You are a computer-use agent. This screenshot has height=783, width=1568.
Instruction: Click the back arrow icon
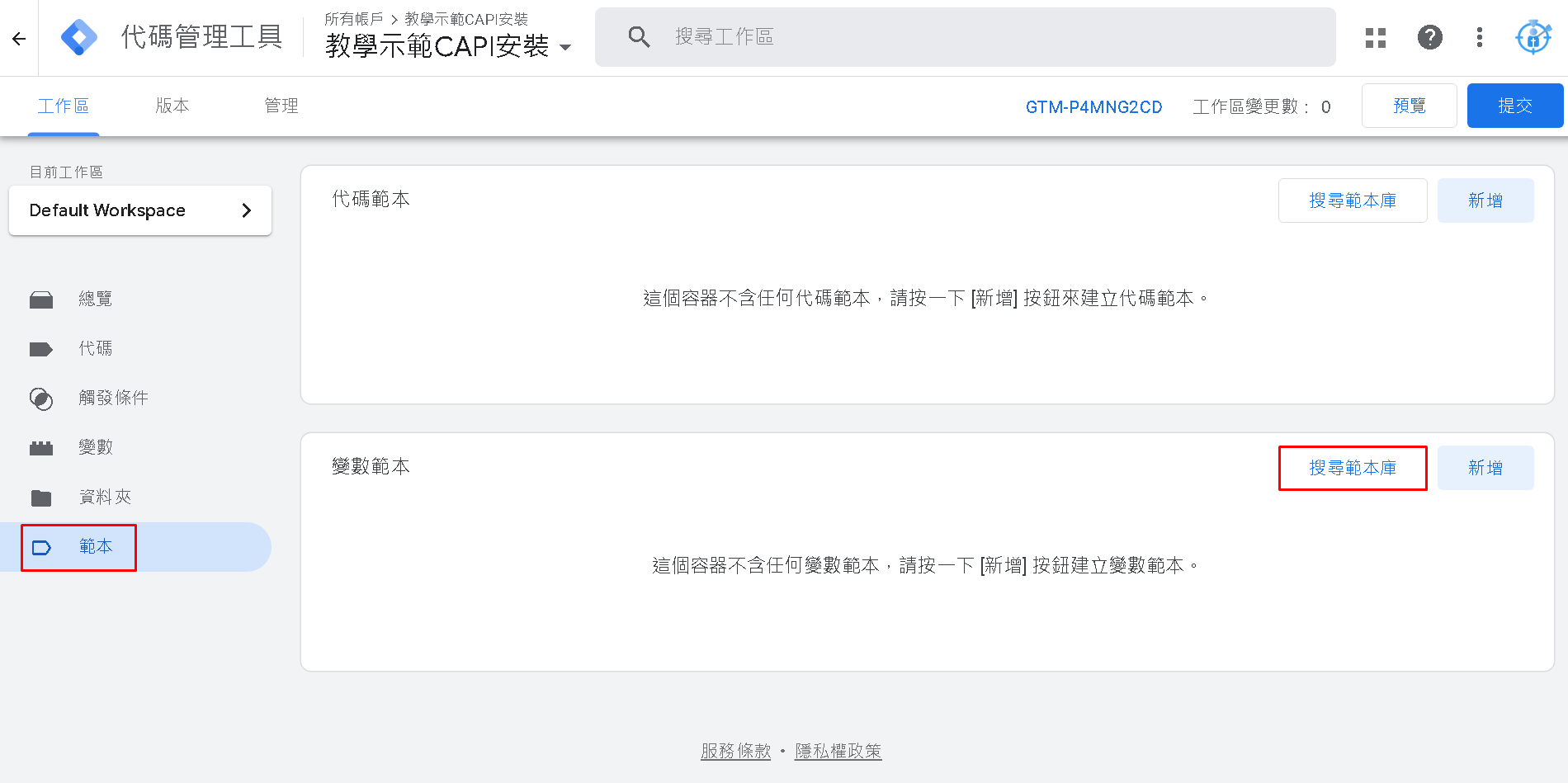click(x=19, y=38)
